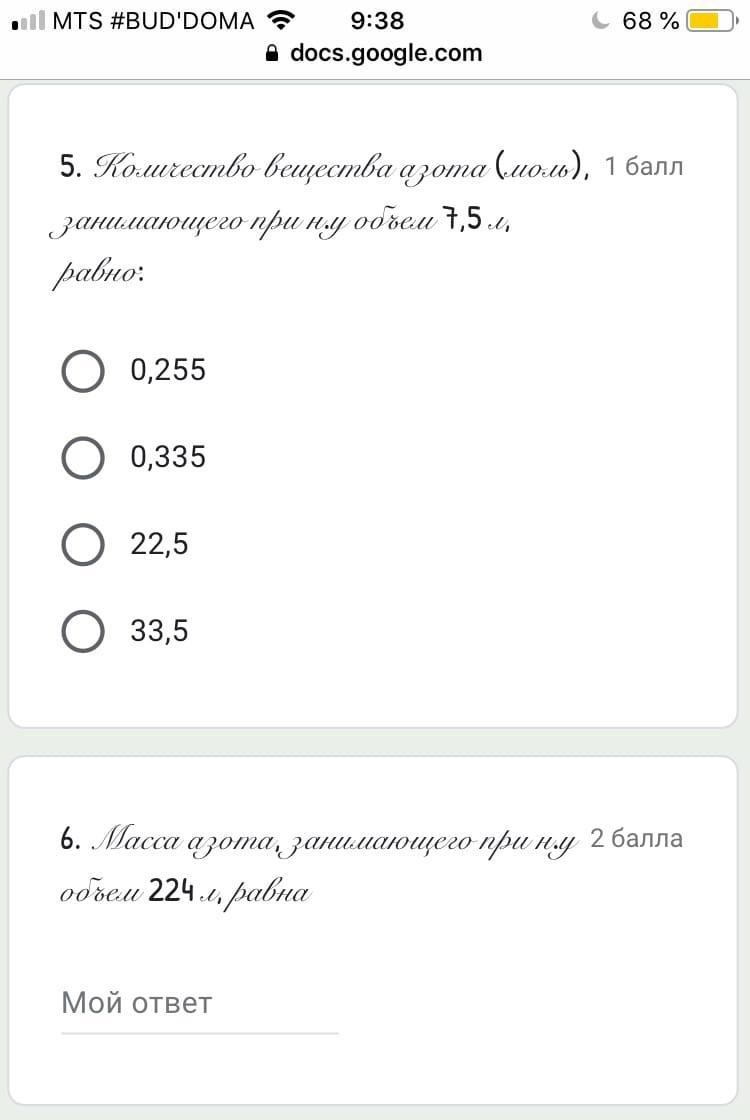Click the 22,5 option label text

point(159,545)
